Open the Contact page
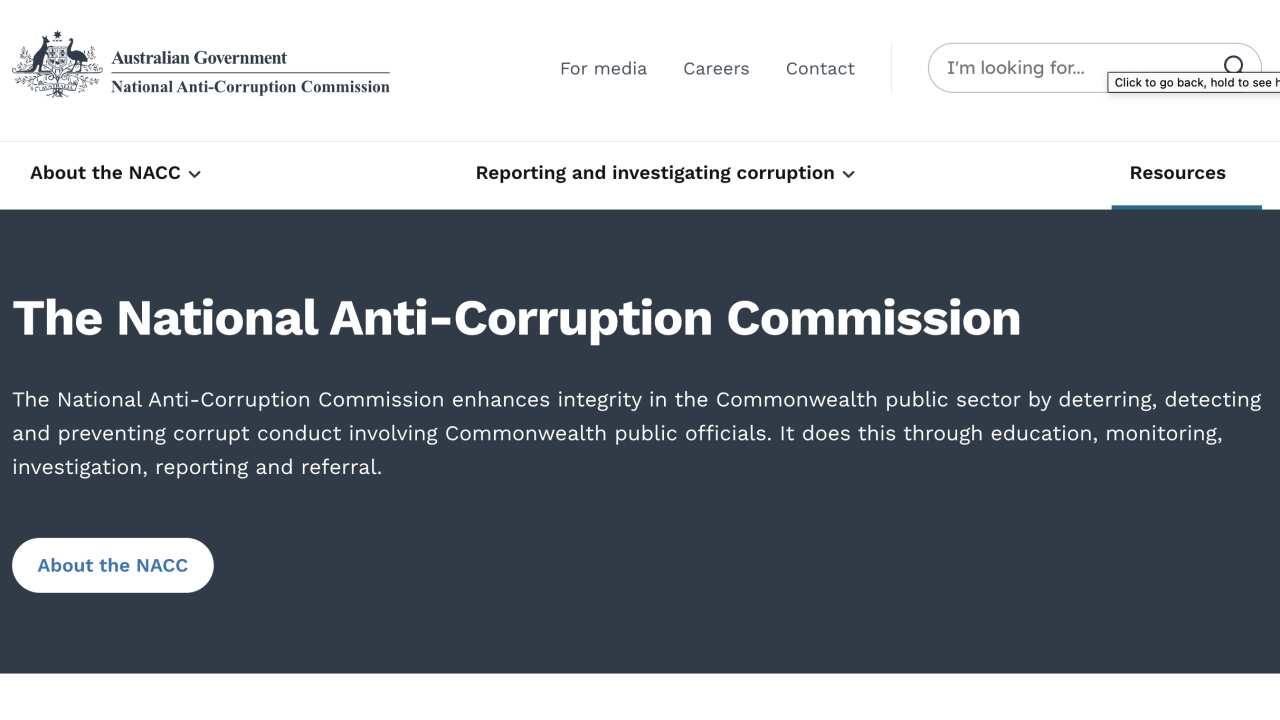Viewport: 1280px width, 720px height. (x=820, y=68)
